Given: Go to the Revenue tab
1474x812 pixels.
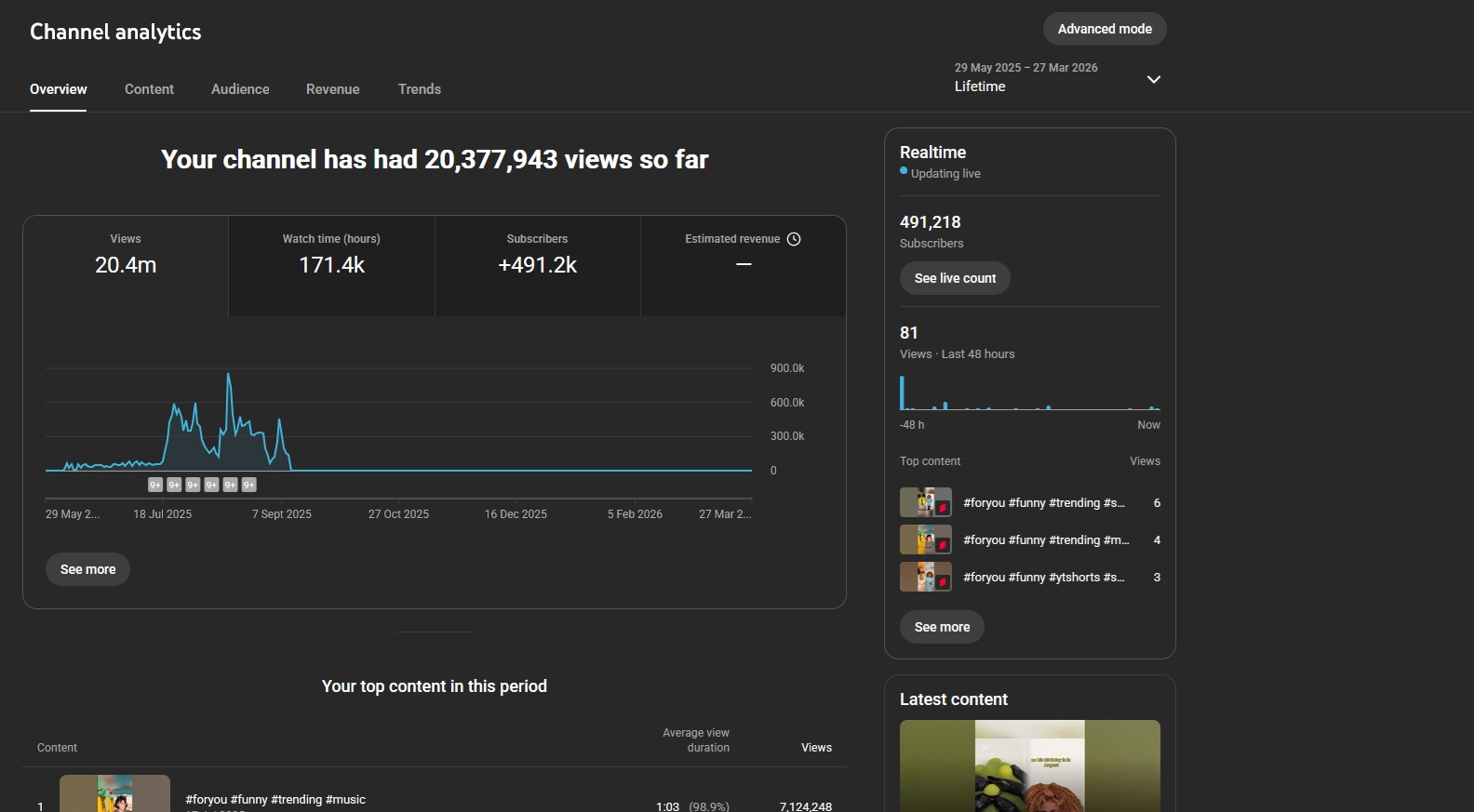Looking at the screenshot, I should [x=332, y=89].
